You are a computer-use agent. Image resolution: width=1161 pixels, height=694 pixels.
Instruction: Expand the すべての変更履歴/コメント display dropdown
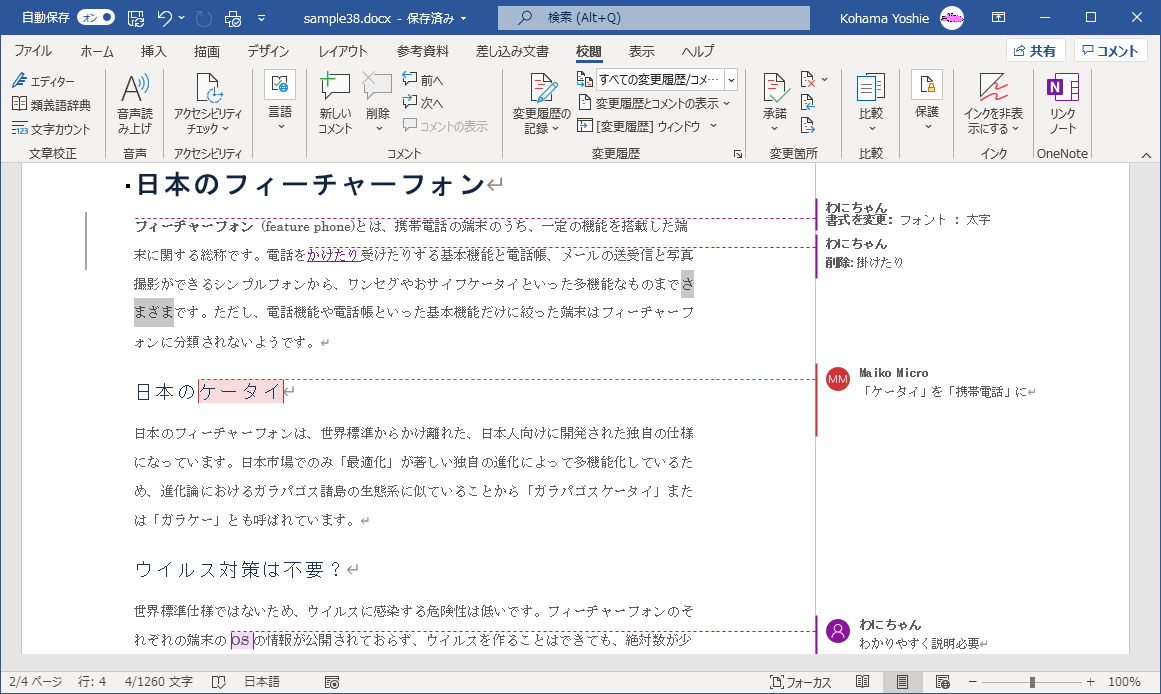point(731,80)
